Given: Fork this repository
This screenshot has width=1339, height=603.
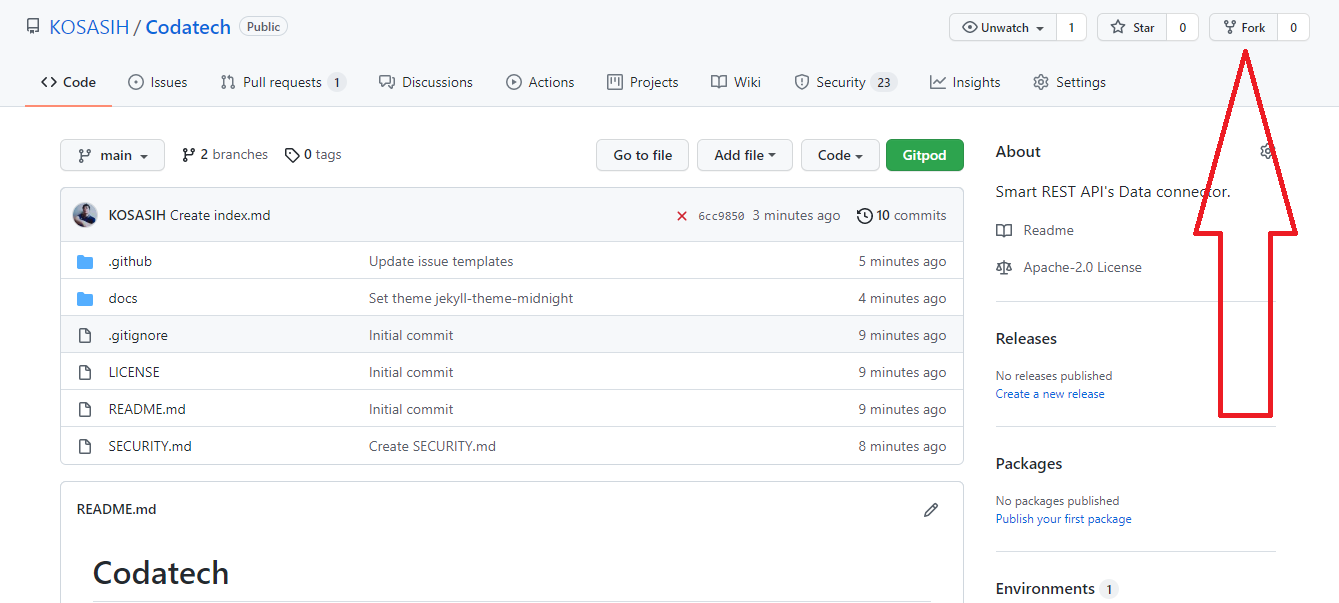Looking at the screenshot, I should point(1244,28).
